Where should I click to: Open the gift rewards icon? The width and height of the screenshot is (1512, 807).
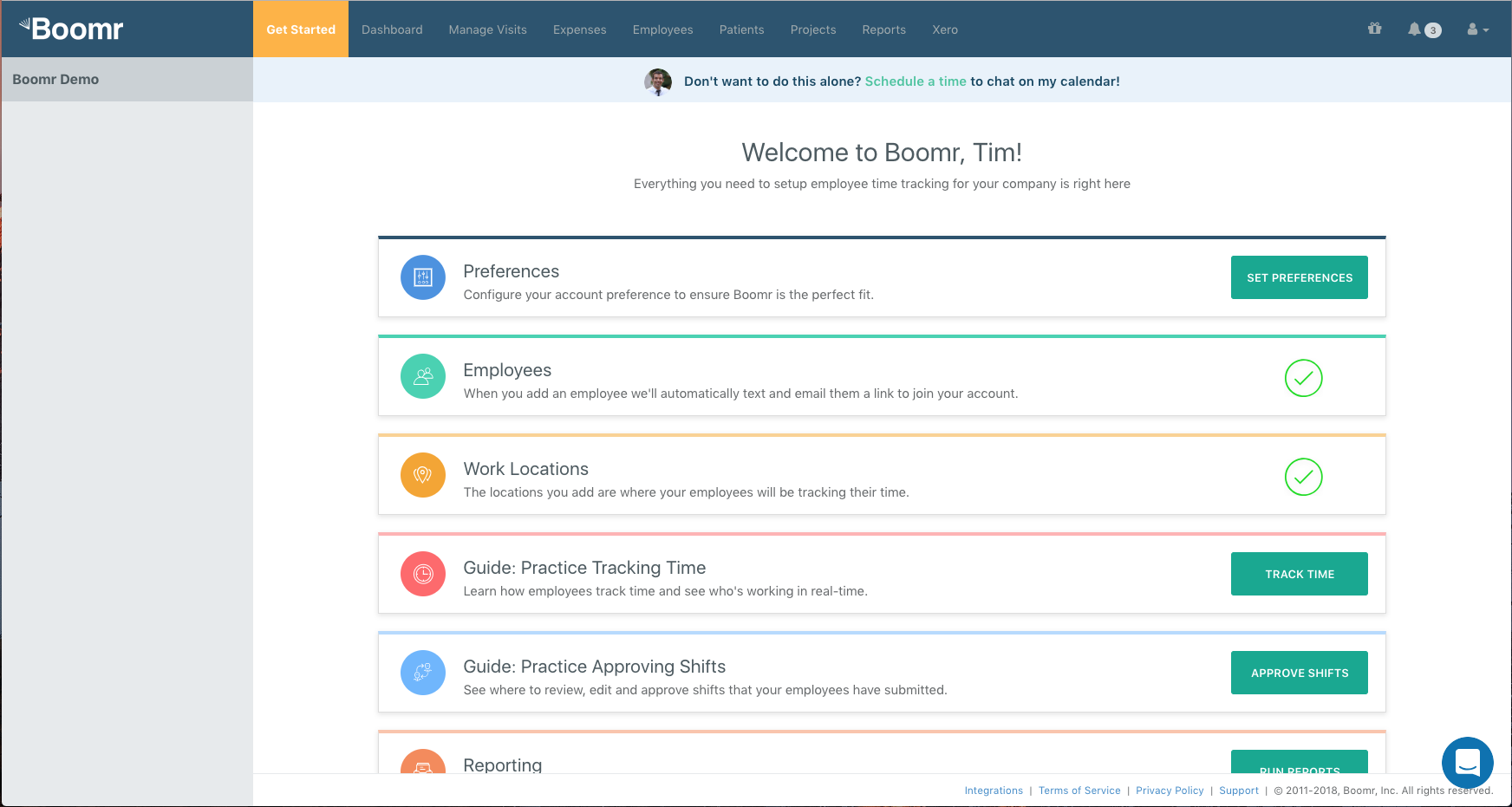point(1375,29)
